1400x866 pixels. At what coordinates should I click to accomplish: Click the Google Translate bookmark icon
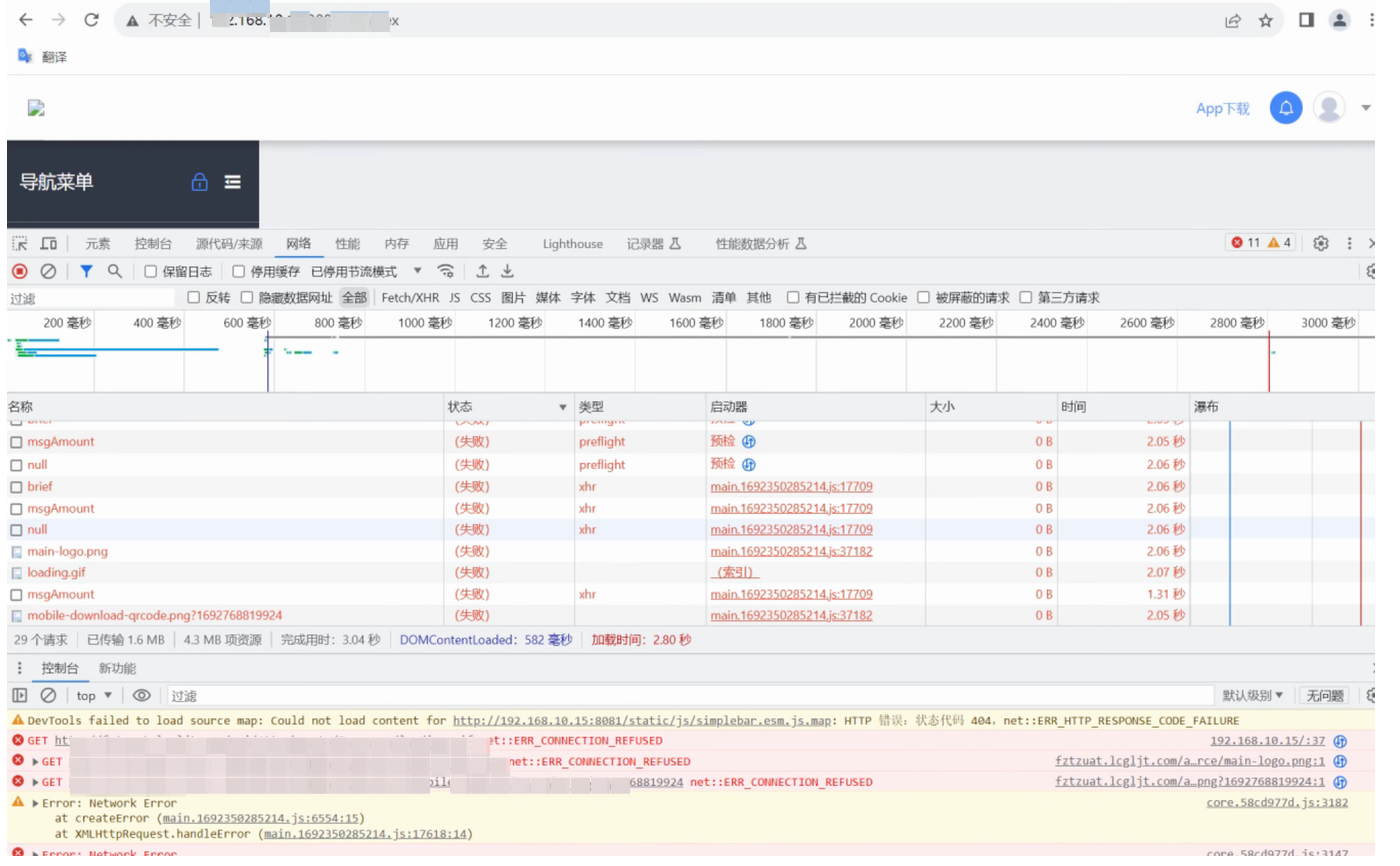[x=26, y=56]
